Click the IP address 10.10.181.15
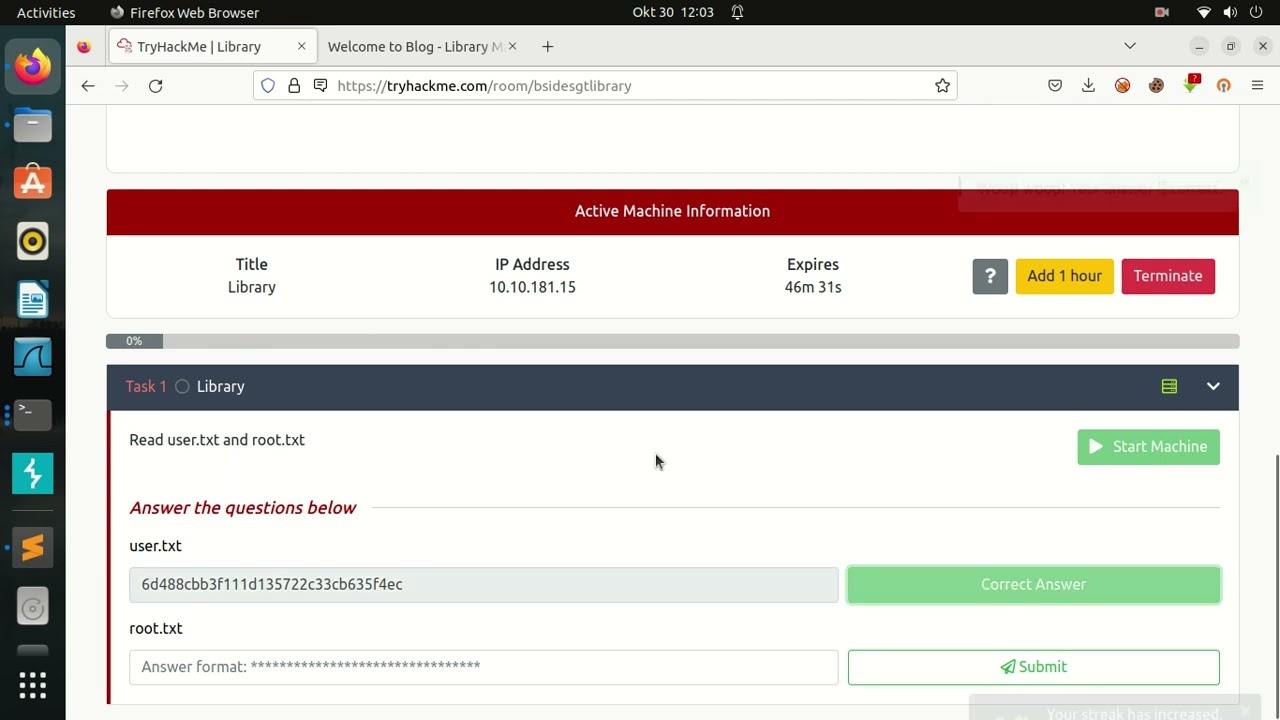The image size is (1280, 720). [x=532, y=287]
